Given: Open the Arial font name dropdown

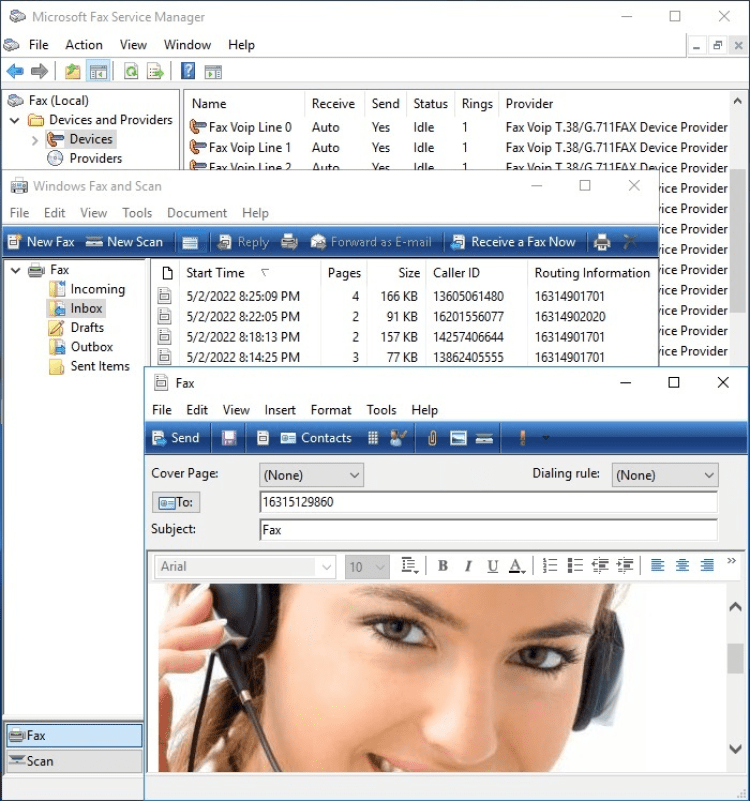Looking at the screenshot, I should click(x=326, y=567).
